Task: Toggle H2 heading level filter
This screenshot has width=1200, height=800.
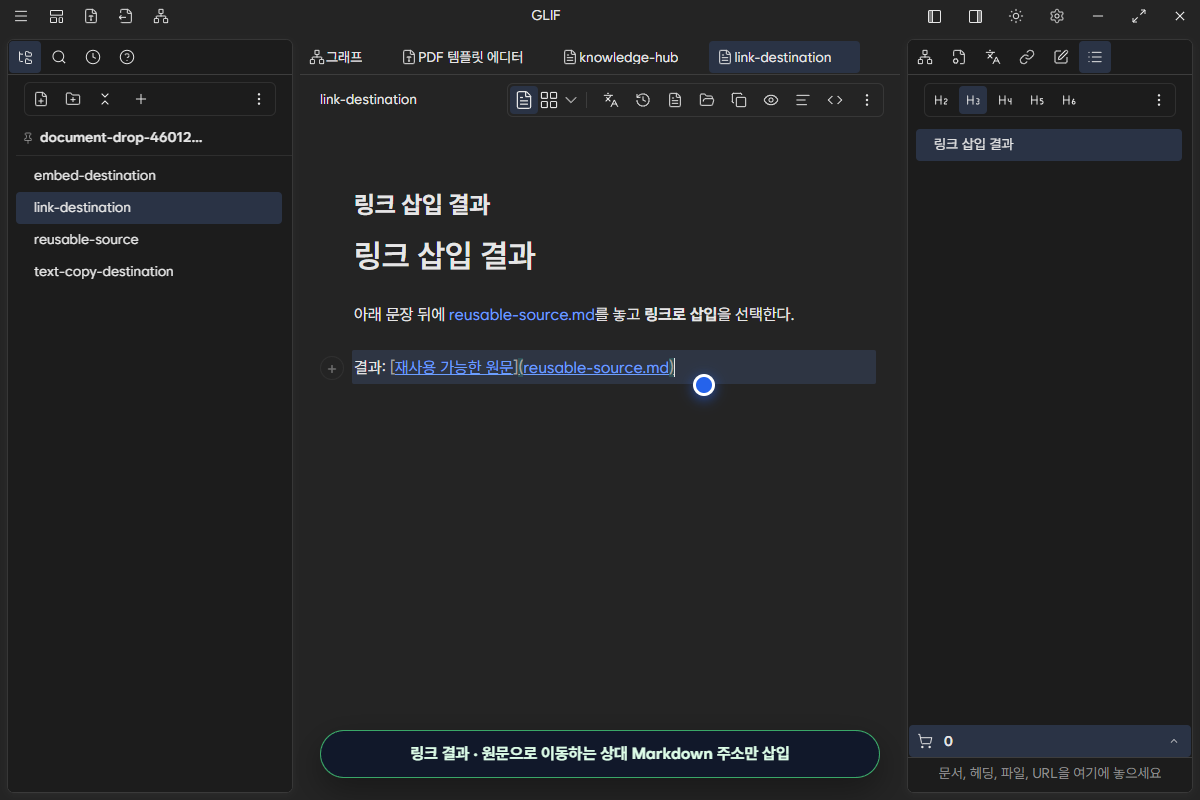Action: (941, 100)
